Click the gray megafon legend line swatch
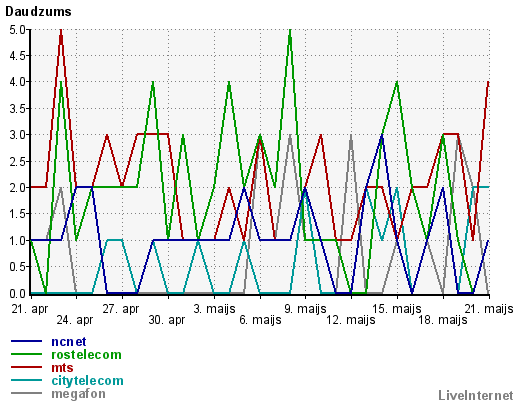The height and width of the screenshot is (405, 520). [26, 393]
